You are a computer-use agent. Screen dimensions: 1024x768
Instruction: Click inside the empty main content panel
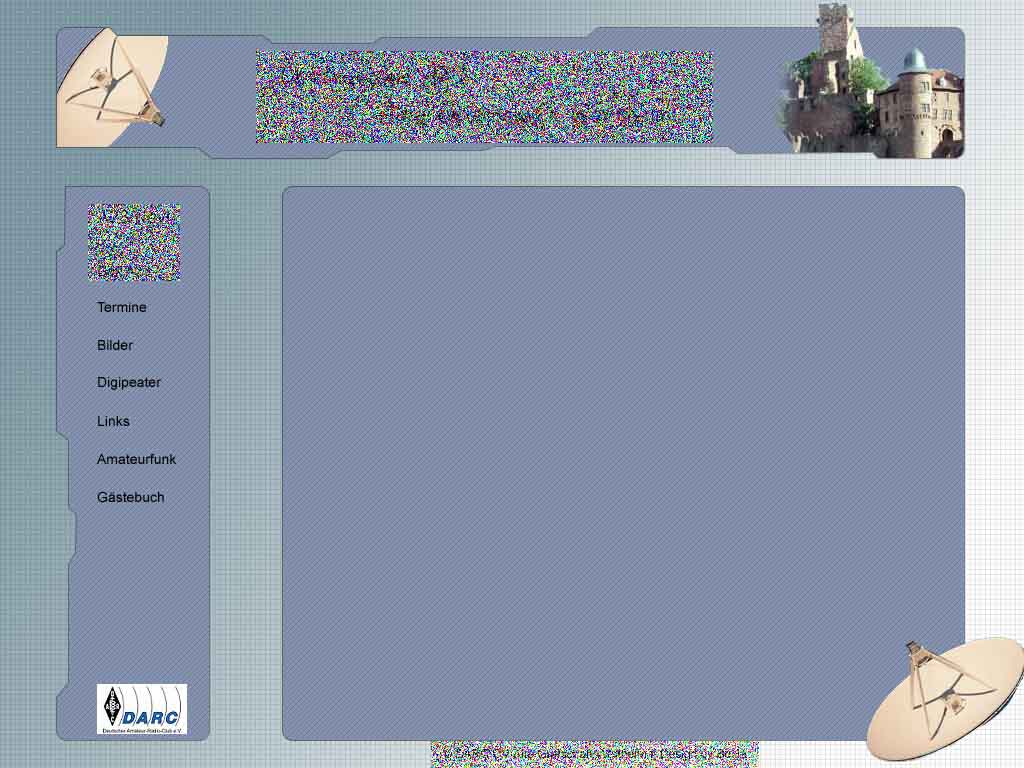click(623, 462)
